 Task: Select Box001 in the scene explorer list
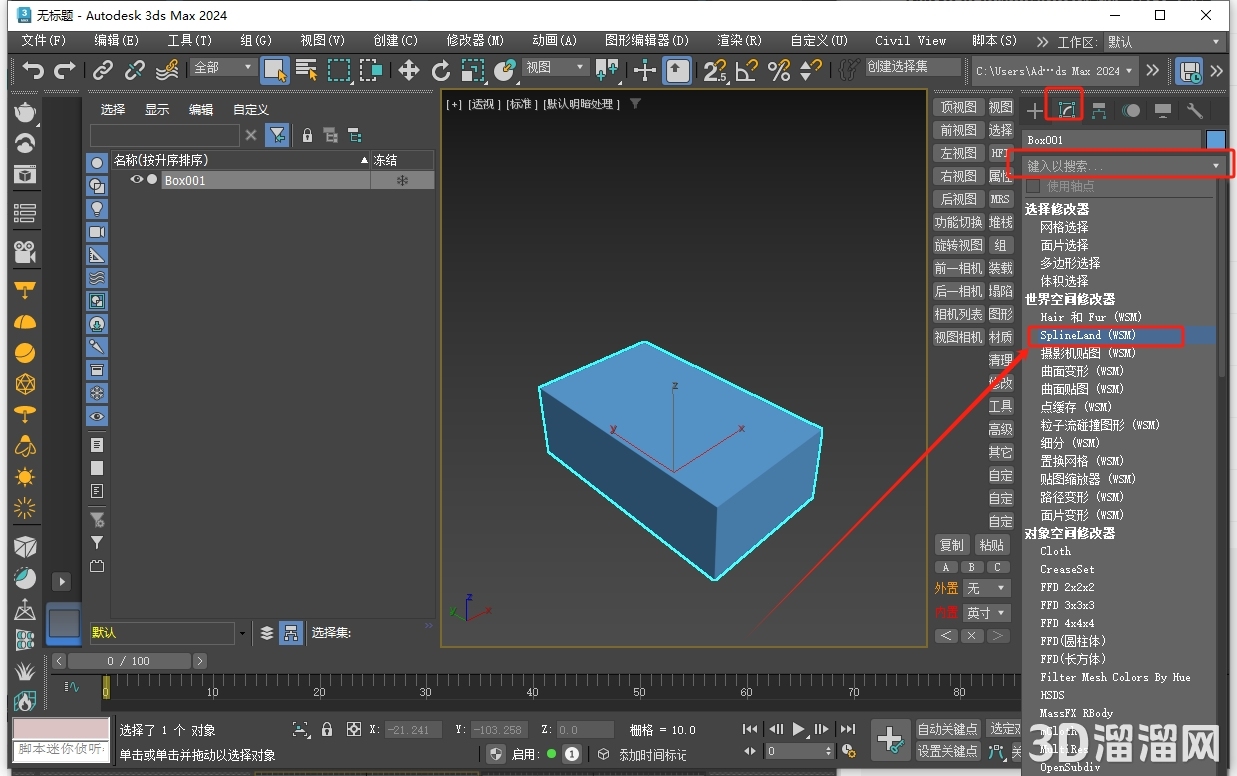(185, 180)
